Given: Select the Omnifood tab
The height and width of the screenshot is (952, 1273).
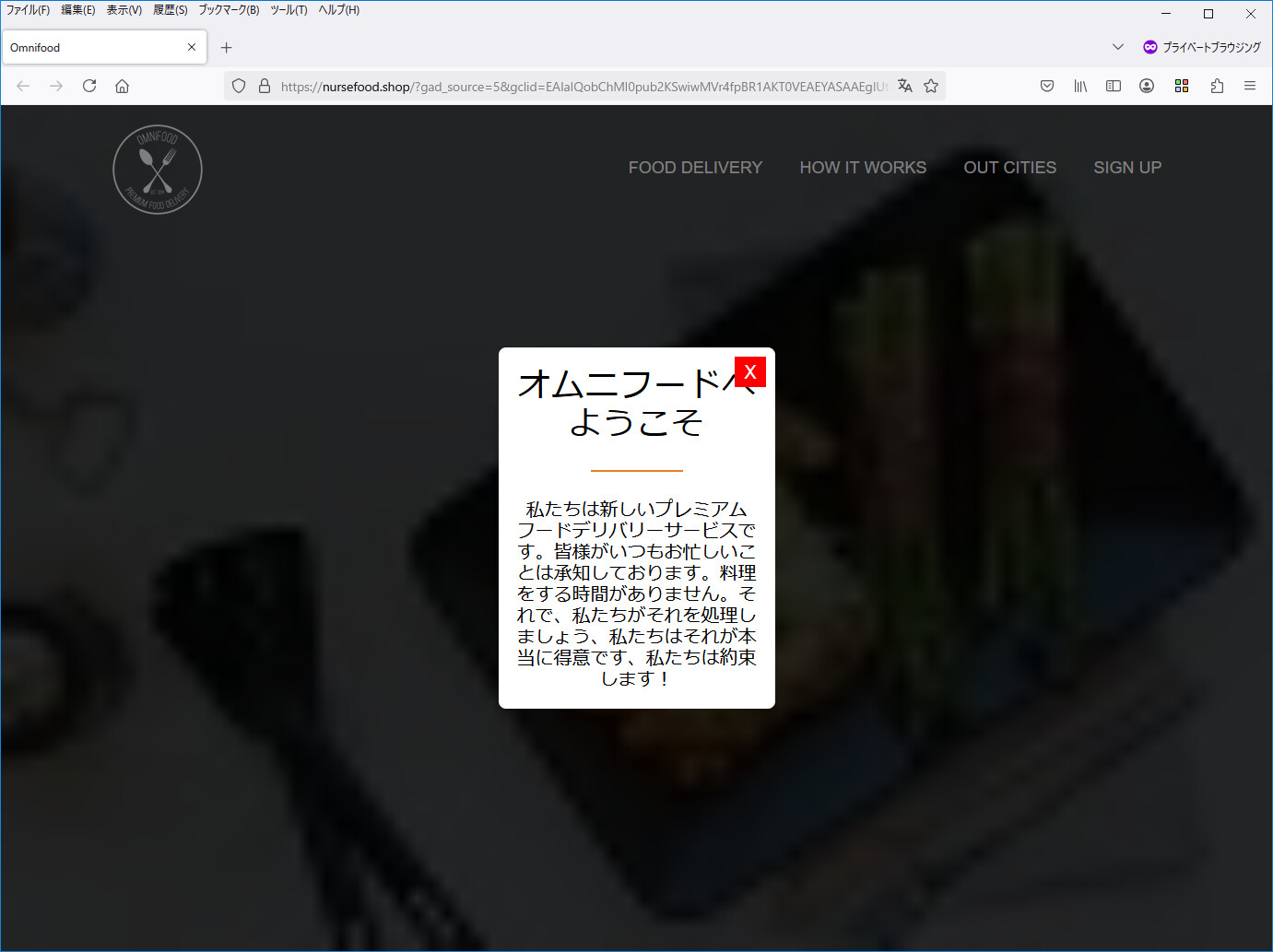Looking at the screenshot, I should 92,47.
